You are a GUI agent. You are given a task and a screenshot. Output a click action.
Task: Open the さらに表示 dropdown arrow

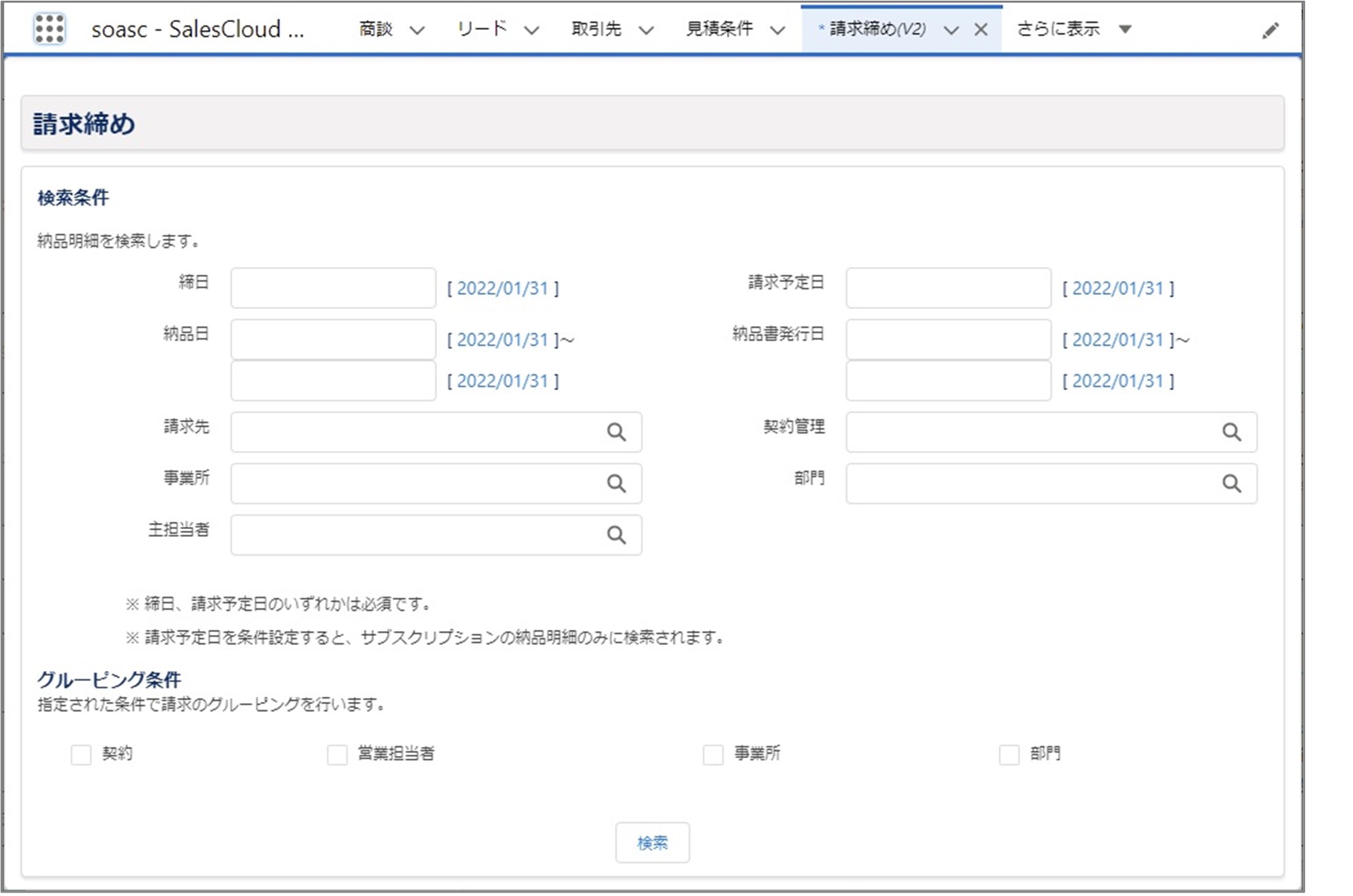1125,29
